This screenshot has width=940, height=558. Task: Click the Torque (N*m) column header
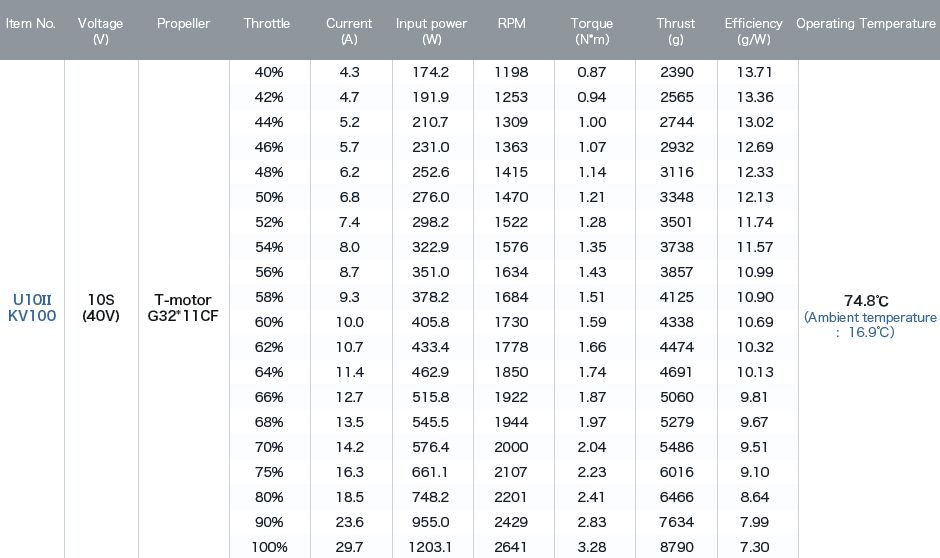click(x=592, y=31)
